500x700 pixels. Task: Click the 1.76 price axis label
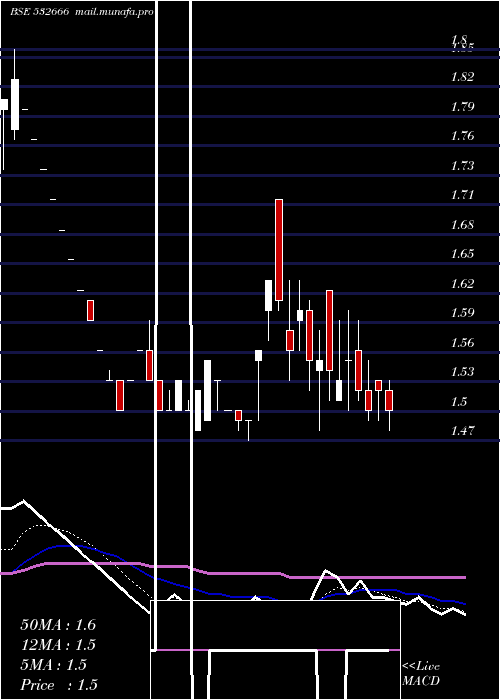click(462, 136)
